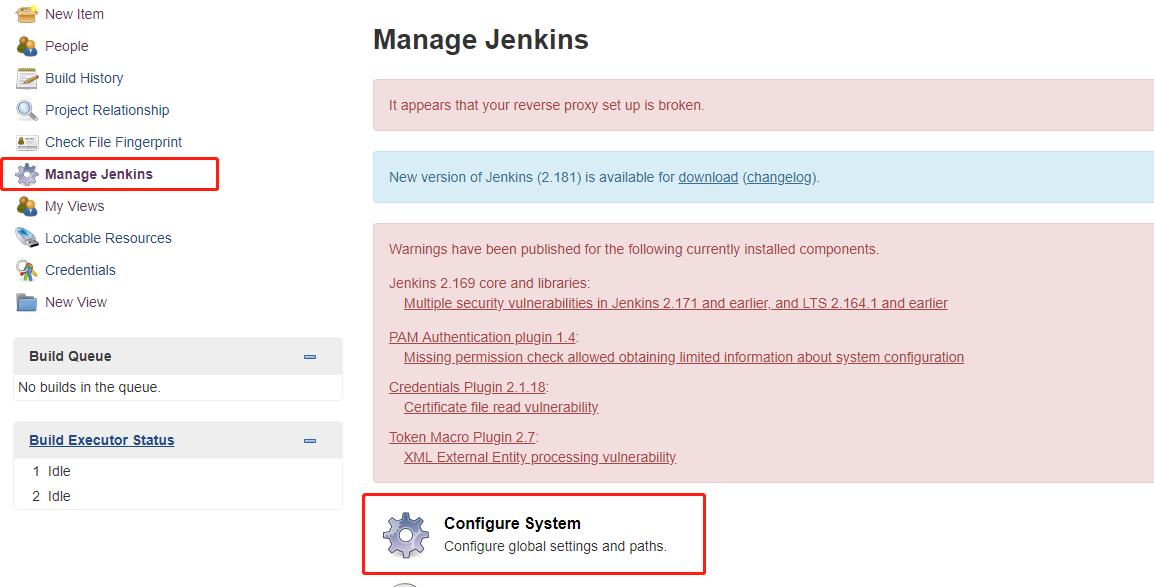The width and height of the screenshot is (1154, 587).
Task: Go to Build History
Action: (x=84, y=78)
